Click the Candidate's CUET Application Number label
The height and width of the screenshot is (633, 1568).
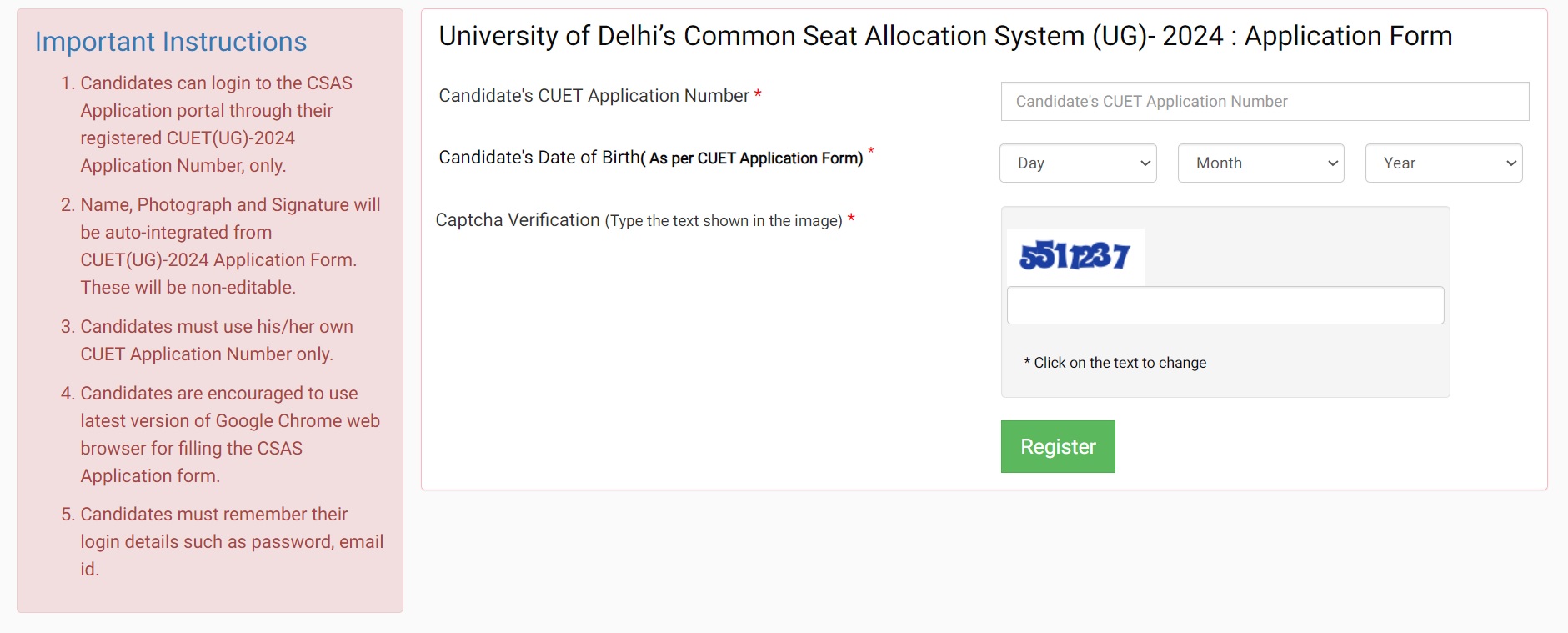594,96
